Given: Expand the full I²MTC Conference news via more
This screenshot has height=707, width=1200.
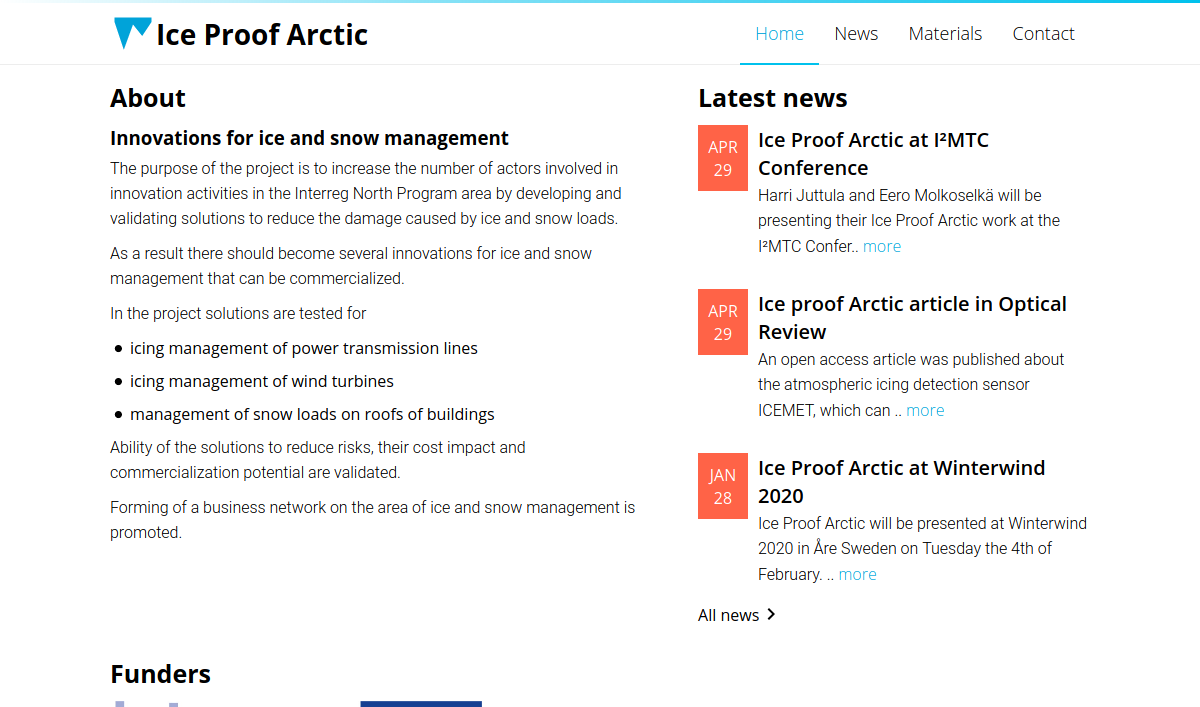Looking at the screenshot, I should (x=881, y=245).
